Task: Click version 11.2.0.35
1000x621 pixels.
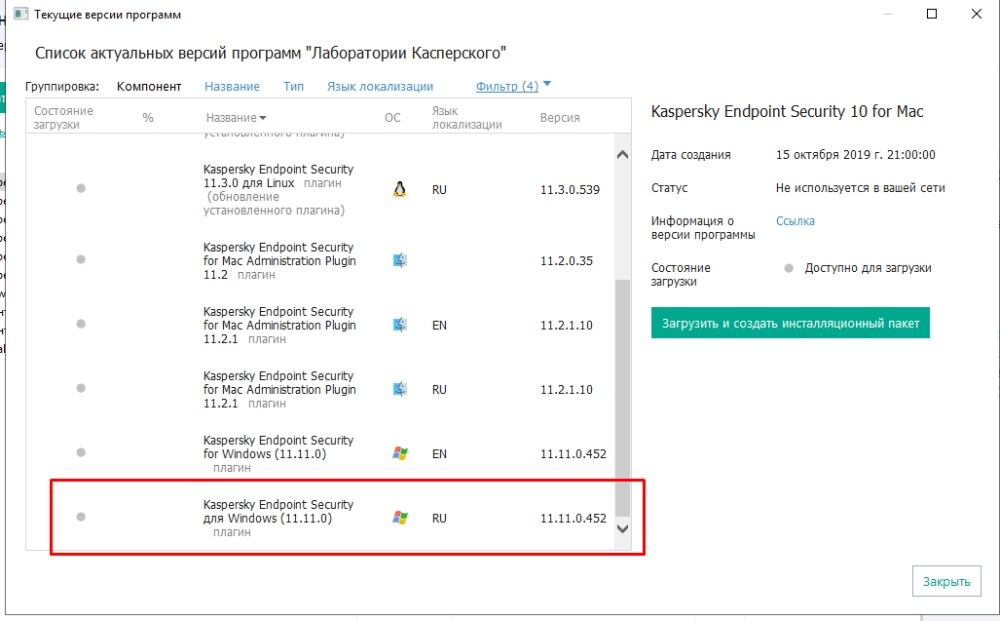Action: [x=566, y=261]
